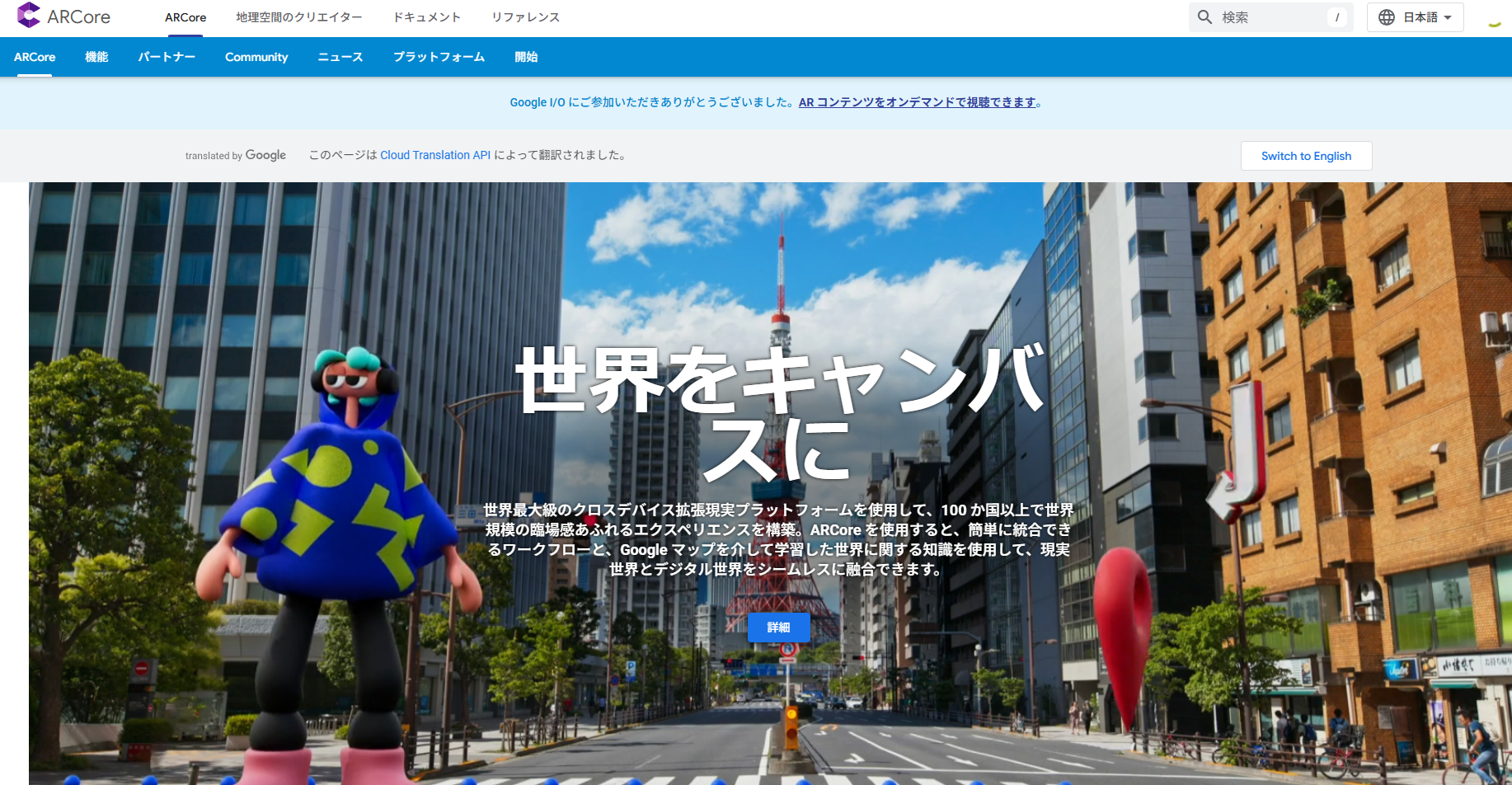Open the ドキュメント tab

click(x=427, y=17)
